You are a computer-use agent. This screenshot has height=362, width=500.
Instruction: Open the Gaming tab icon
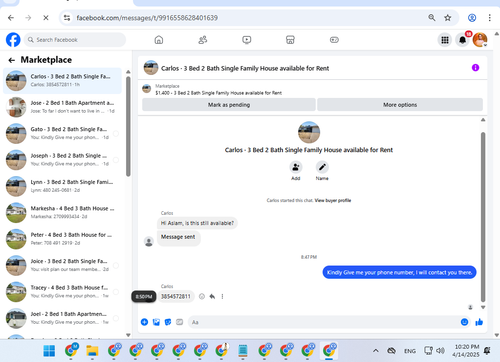point(334,40)
